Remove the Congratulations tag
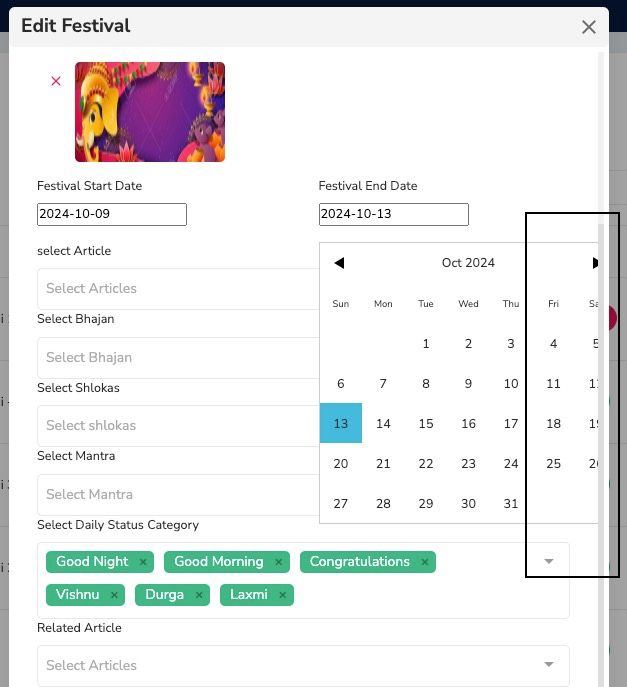Viewport: 627px width, 687px height. click(x=425, y=562)
